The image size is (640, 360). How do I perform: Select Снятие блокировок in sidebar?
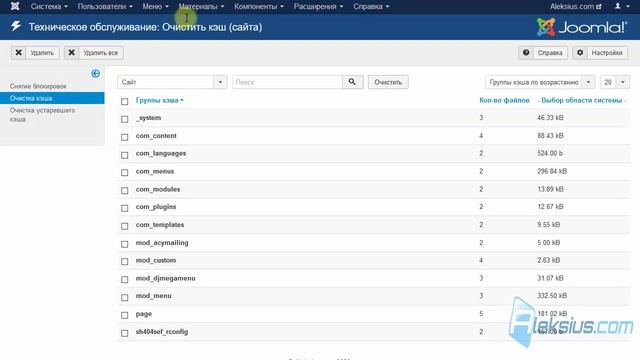coord(38,86)
